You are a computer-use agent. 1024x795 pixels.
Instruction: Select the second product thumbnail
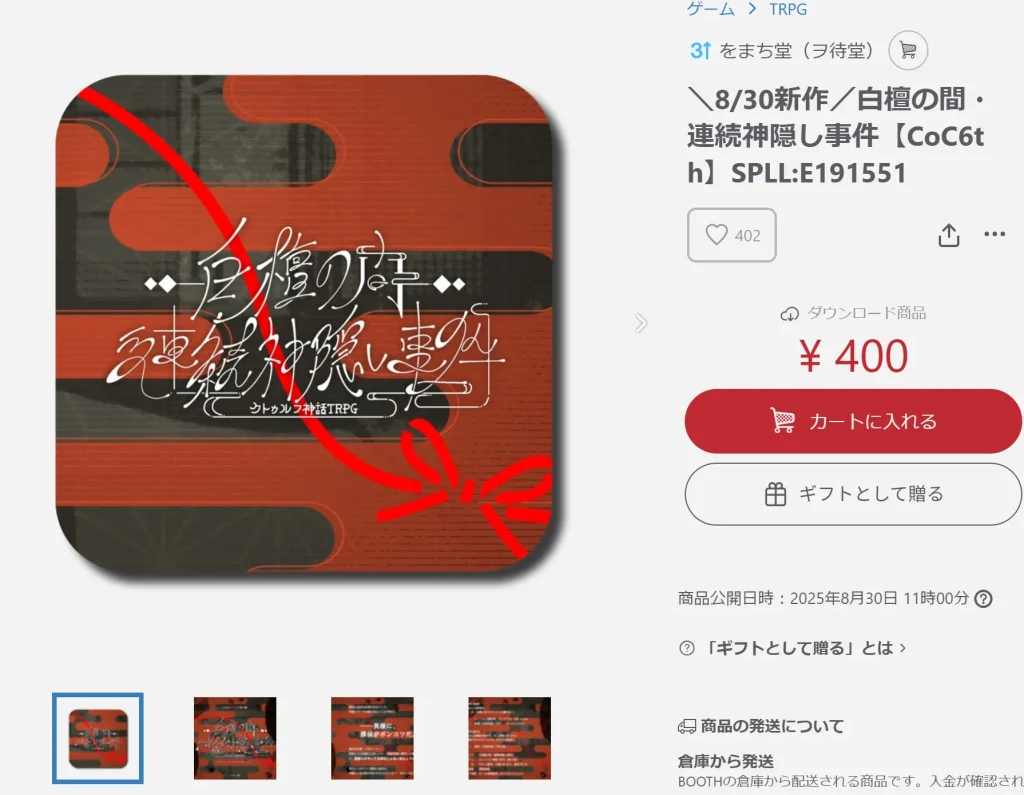[235, 738]
